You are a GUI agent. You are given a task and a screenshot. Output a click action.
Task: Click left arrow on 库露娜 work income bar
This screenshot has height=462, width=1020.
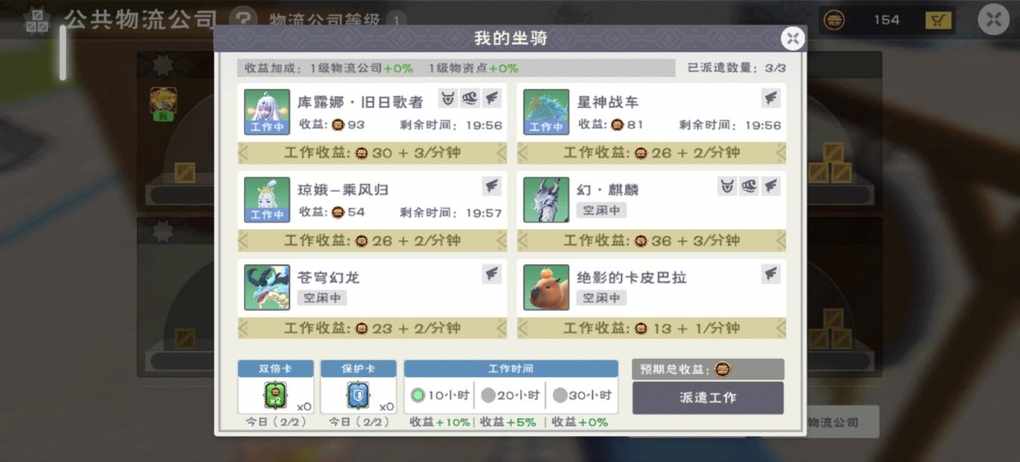(243, 153)
